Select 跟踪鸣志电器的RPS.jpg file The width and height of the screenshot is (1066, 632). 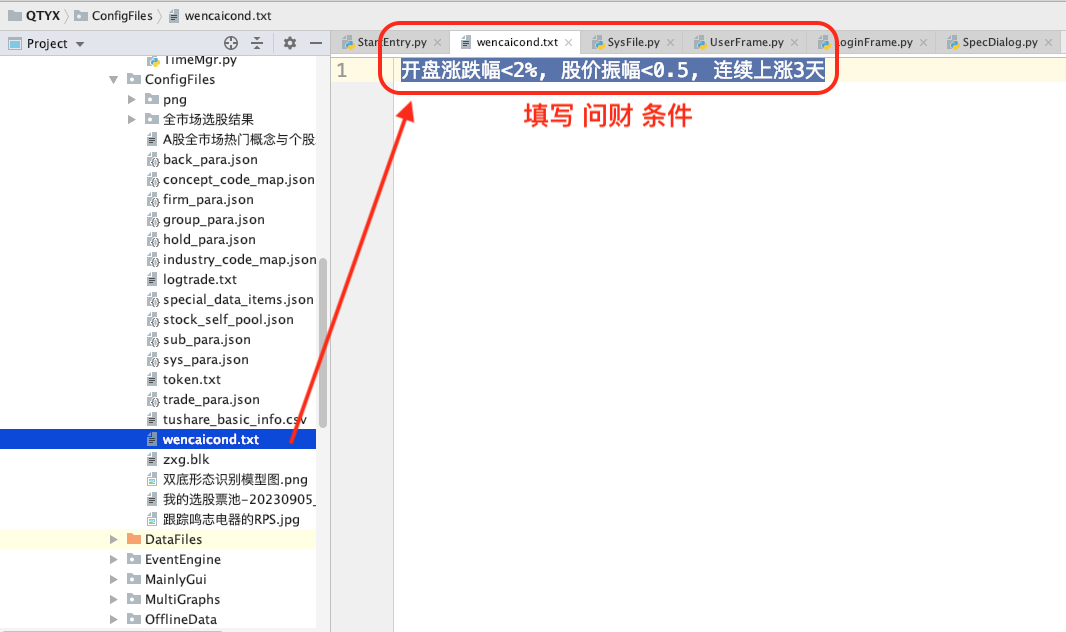231,520
